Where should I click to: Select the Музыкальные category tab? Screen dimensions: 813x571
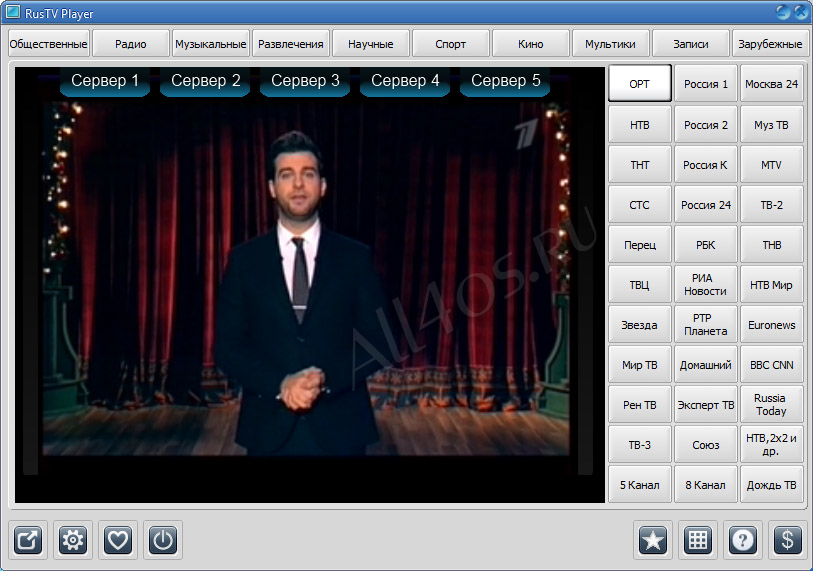pyautogui.click(x=211, y=44)
